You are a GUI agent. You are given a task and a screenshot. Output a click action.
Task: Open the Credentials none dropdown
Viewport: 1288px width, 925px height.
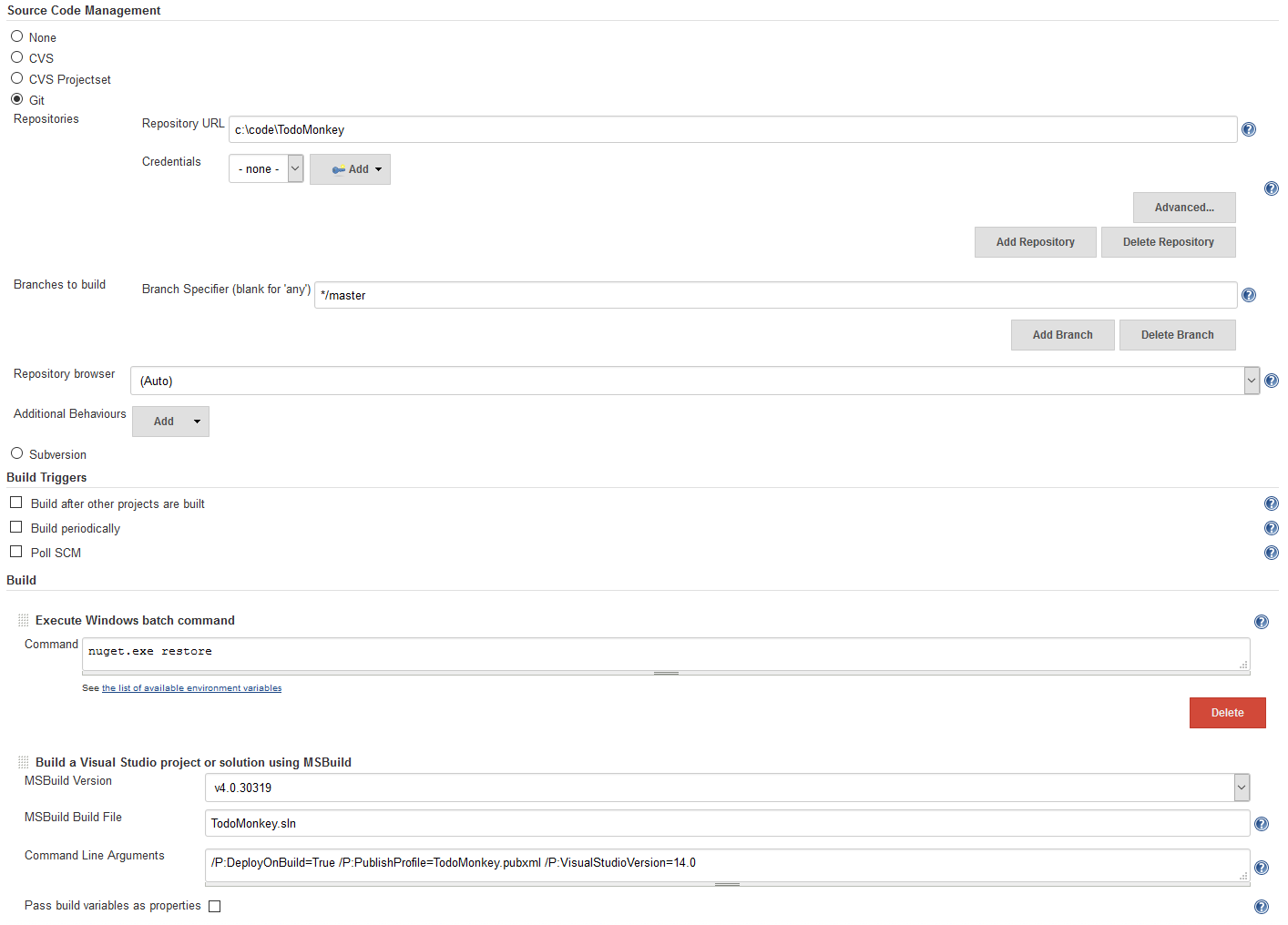[266, 168]
